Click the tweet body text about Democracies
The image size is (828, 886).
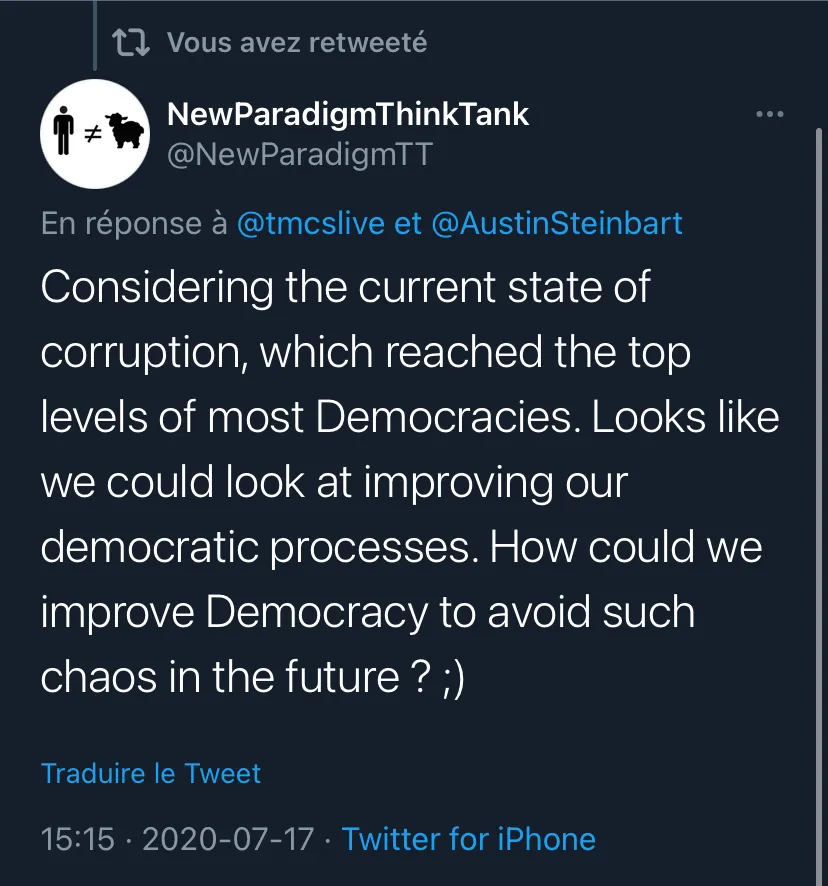410,482
